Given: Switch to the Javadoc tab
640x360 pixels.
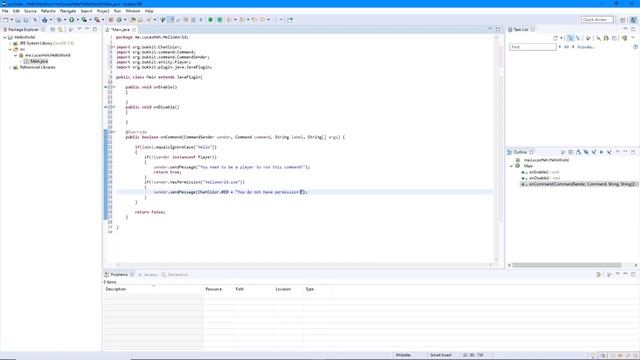Looking at the screenshot, I should (x=148, y=275).
